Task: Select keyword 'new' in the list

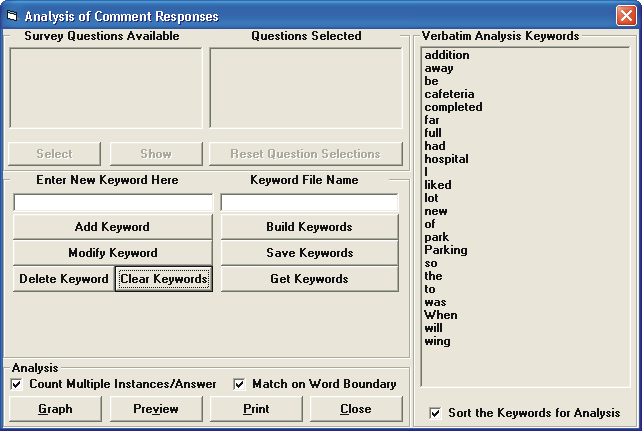Action: [x=436, y=211]
